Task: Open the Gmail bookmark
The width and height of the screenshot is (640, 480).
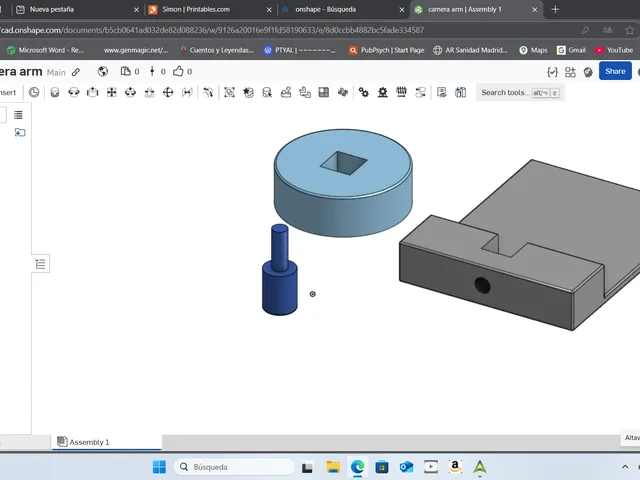Action: pyautogui.click(x=571, y=50)
